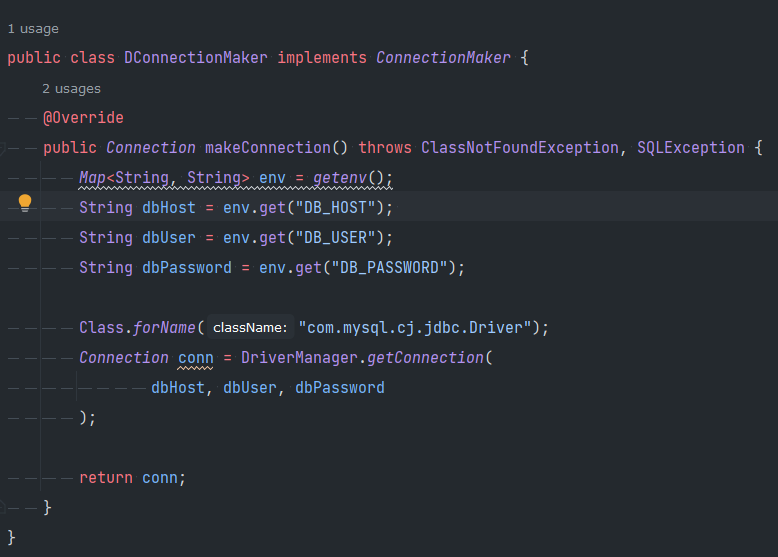This screenshot has height=557, width=778.
Task: Click the ConnectionMaker interface name
Action: coord(443,58)
